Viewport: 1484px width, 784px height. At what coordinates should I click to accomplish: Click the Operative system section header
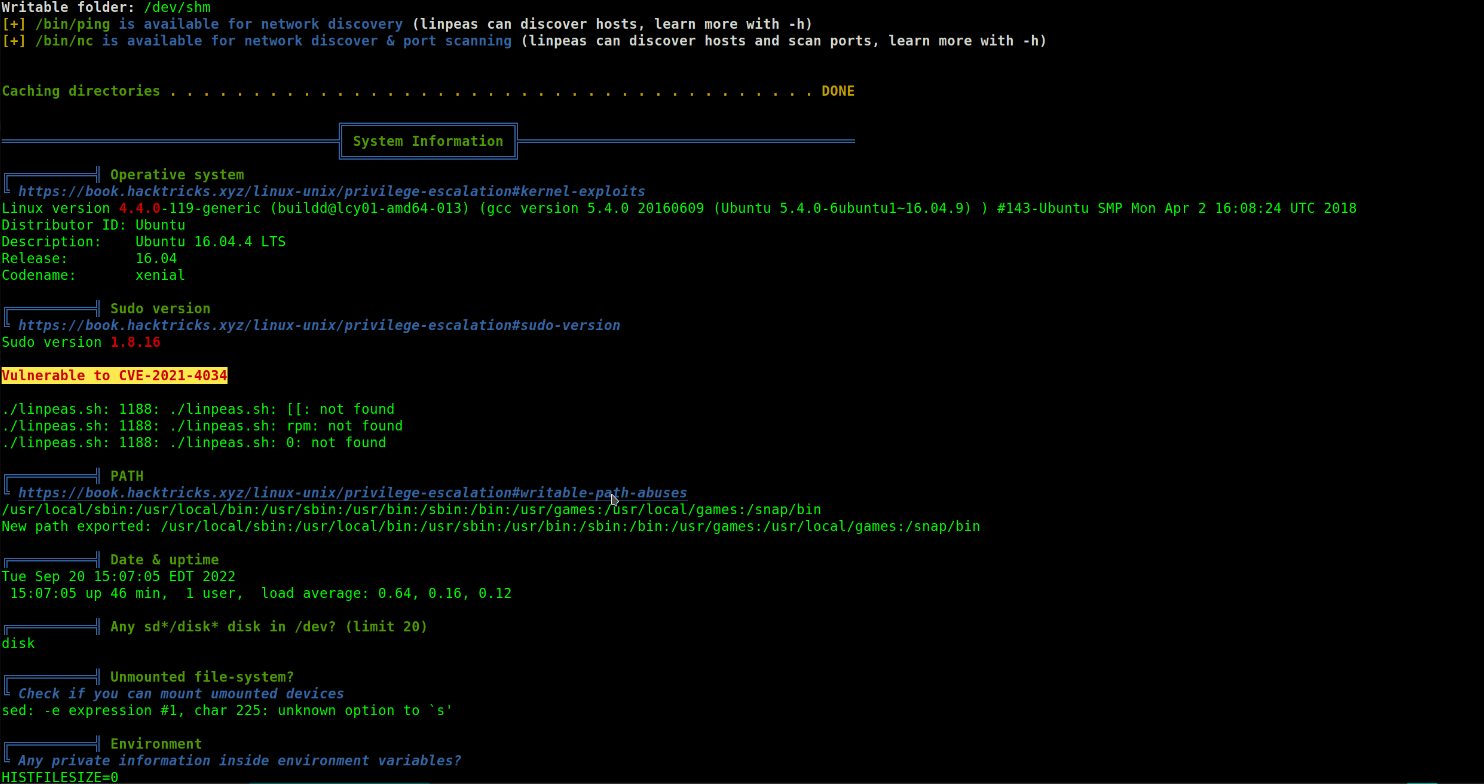[x=177, y=174]
